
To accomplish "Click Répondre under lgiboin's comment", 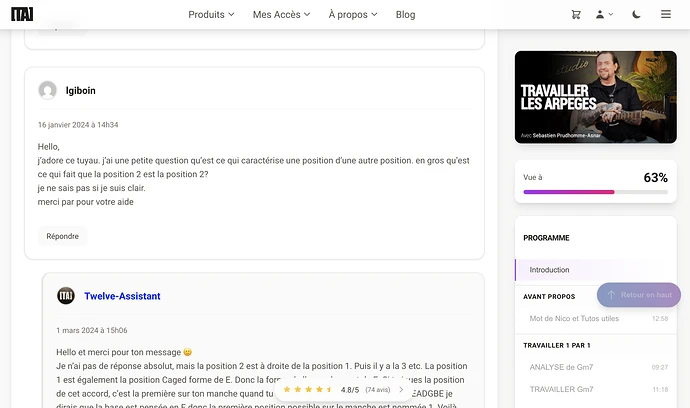I will pyautogui.click(x=62, y=236).
